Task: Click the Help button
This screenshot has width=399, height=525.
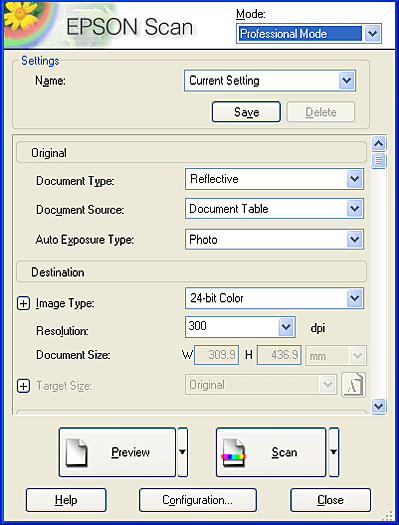Action: coord(66,500)
